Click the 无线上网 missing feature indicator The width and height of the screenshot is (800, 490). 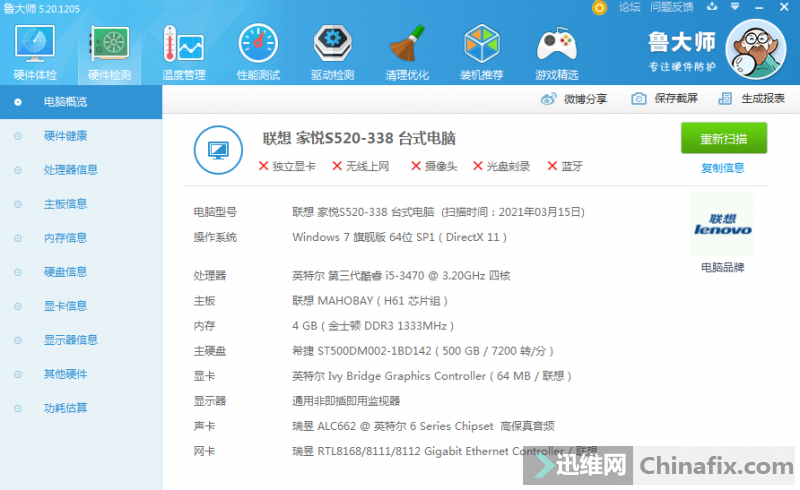pyautogui.click(x=361, y=166)
